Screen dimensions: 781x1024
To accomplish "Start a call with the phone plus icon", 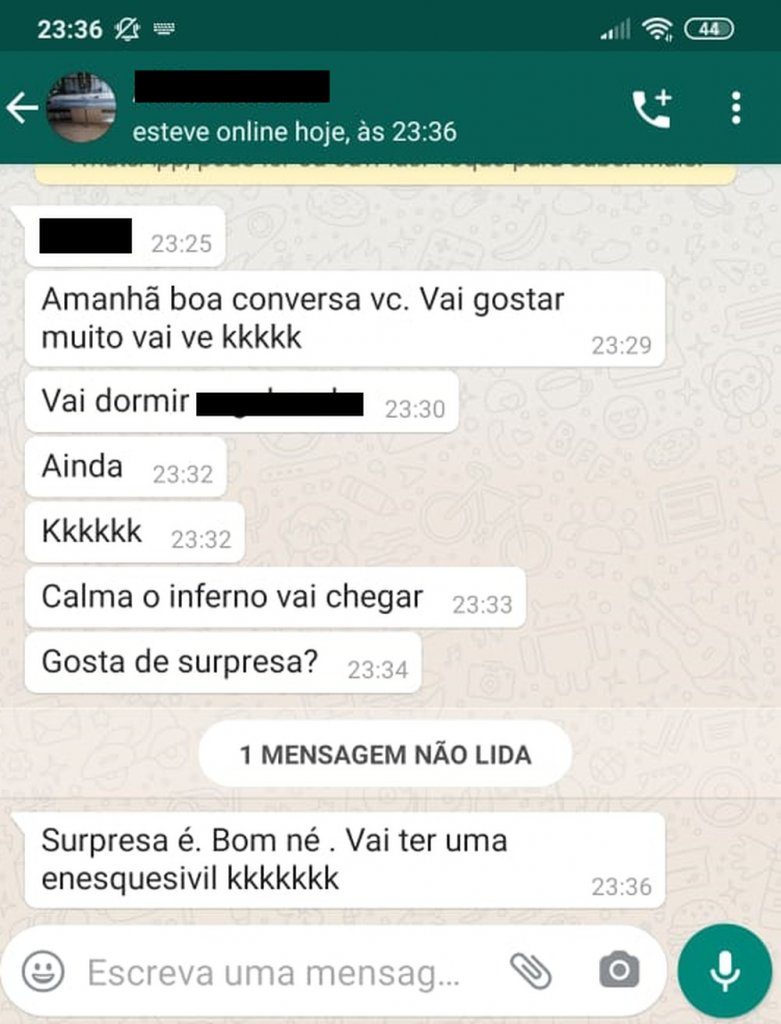I will pos(652,108).
